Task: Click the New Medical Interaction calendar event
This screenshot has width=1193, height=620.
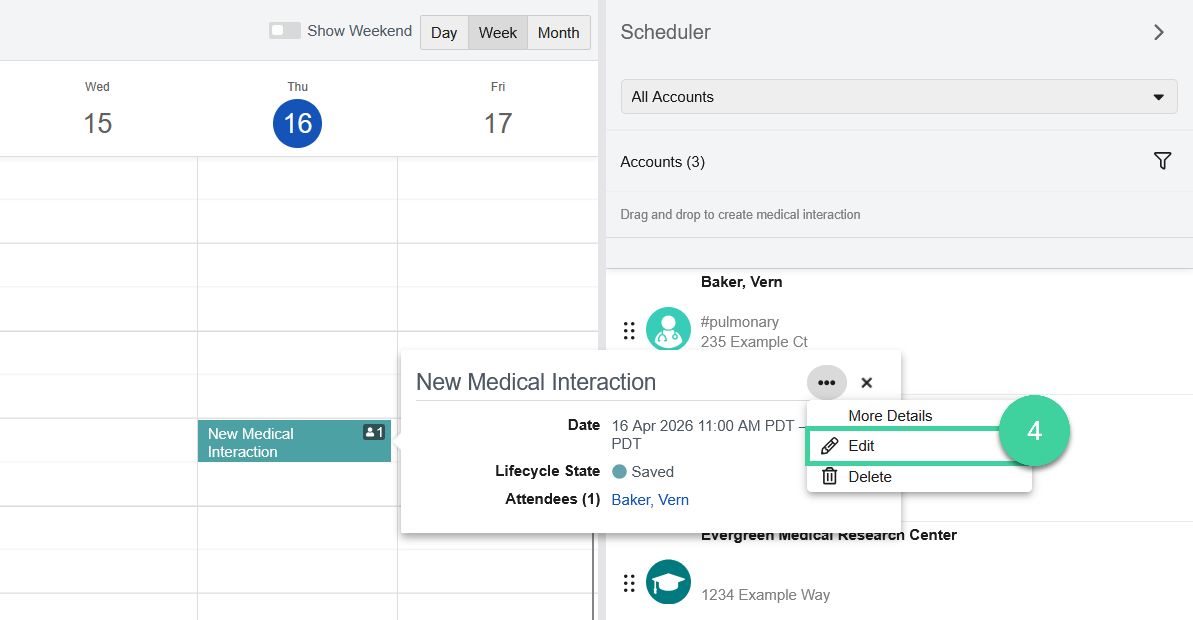Action: tap(280, 442)
